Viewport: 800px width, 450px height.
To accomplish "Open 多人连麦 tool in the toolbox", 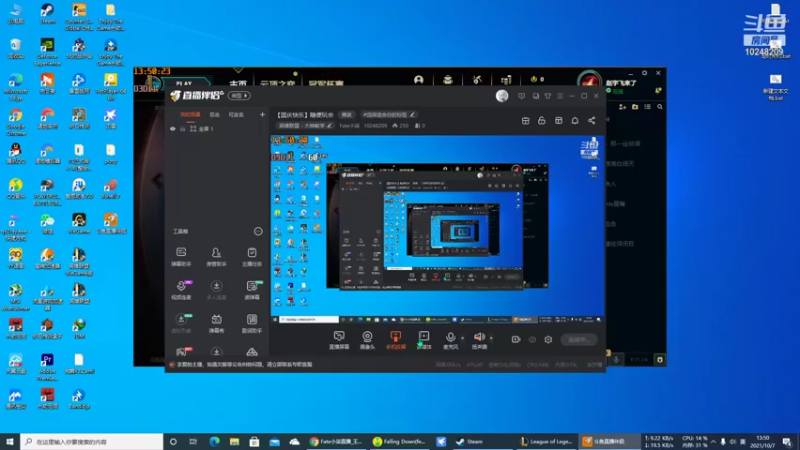I will [216, 290].
